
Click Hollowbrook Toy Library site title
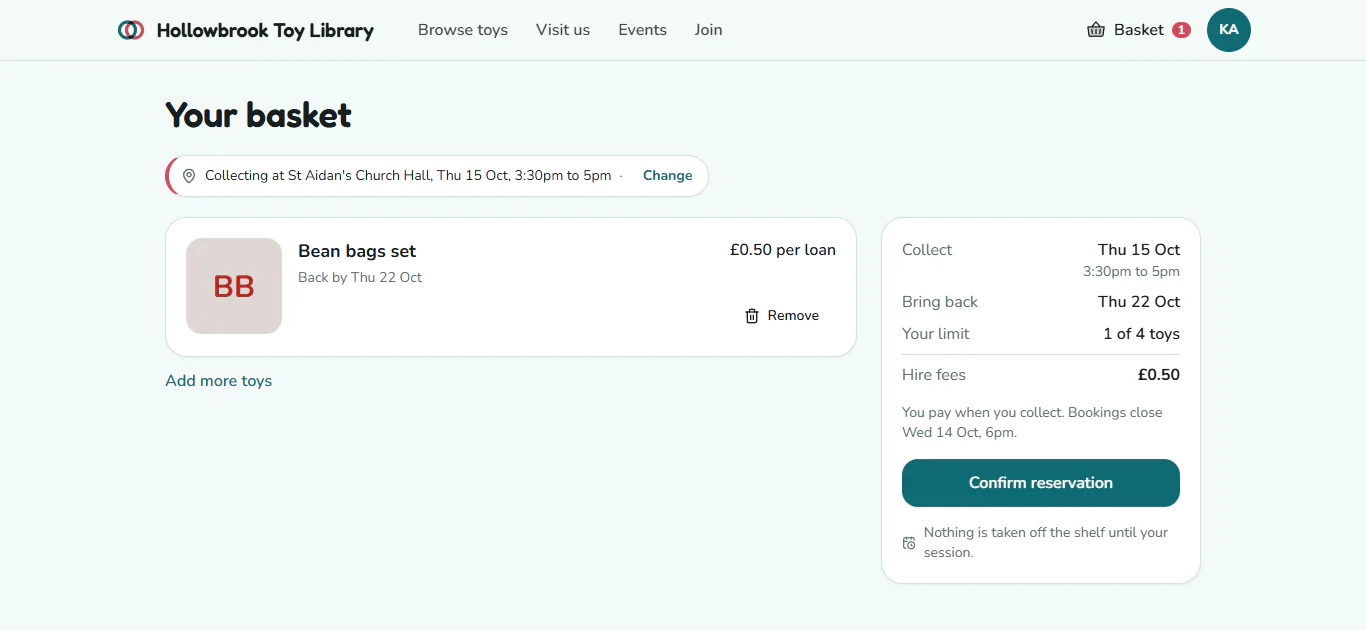point(265,30)
